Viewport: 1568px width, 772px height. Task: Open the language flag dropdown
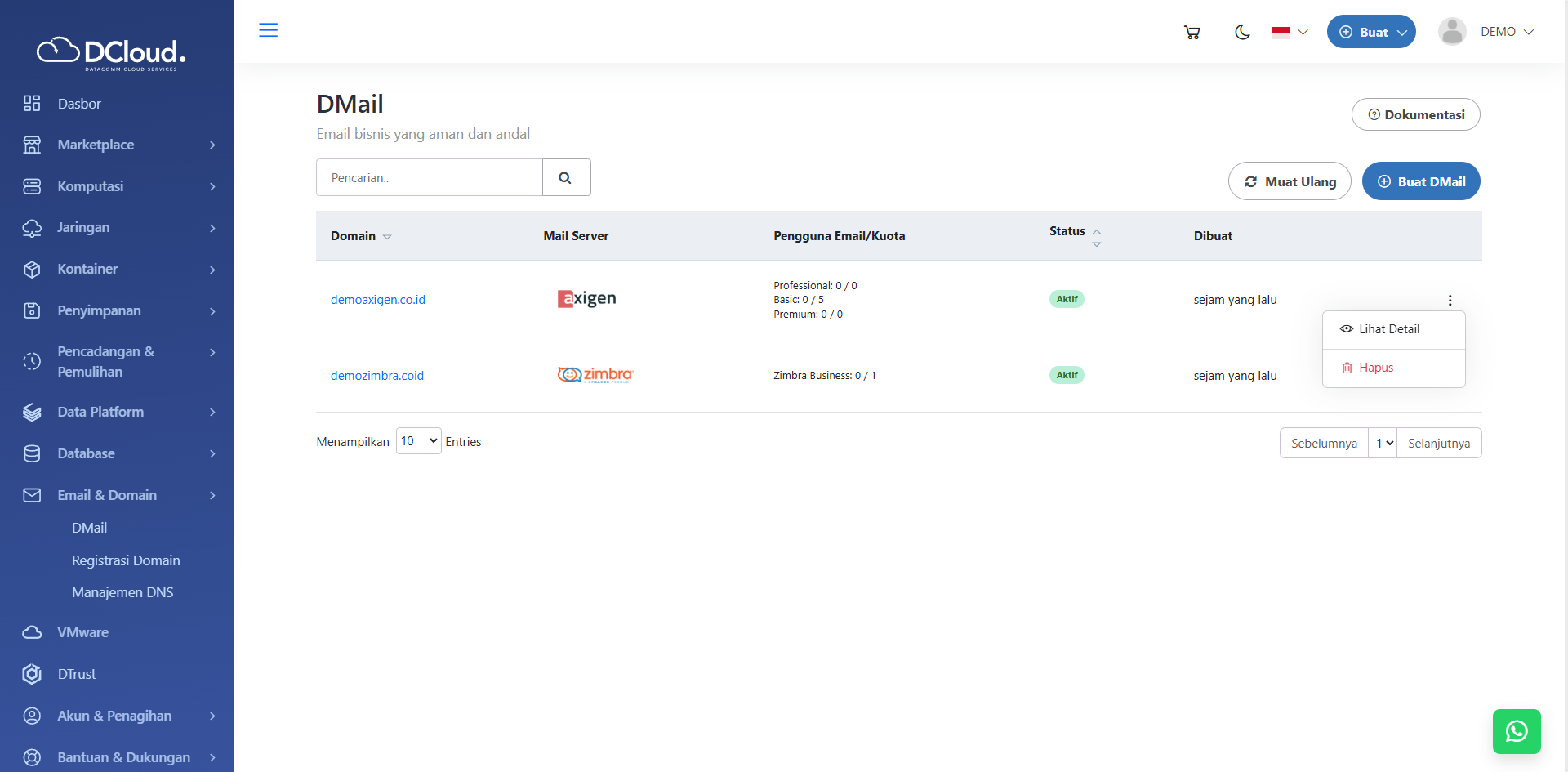coord(1290,33)
